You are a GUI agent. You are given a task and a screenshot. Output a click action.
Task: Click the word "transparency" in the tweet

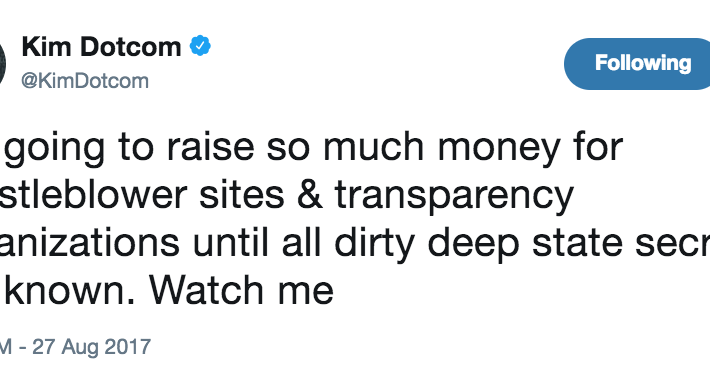coord(454,196)
